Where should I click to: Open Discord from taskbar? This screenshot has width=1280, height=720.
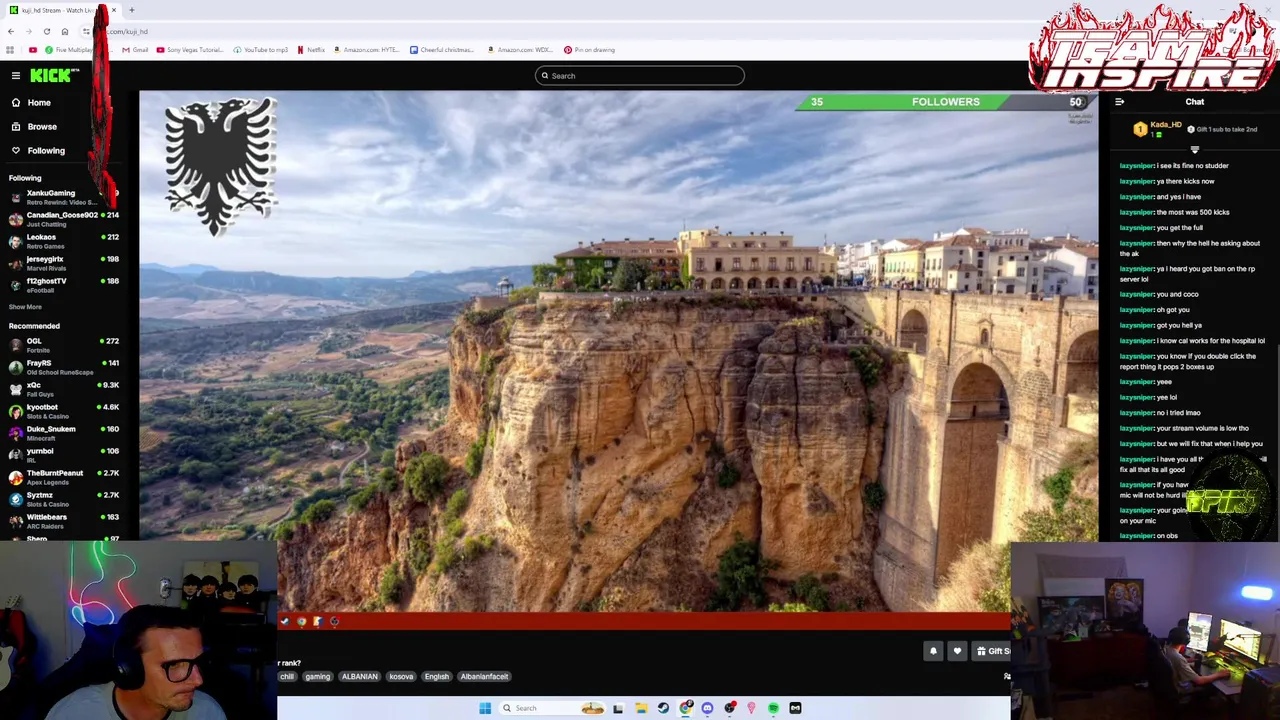707,708
